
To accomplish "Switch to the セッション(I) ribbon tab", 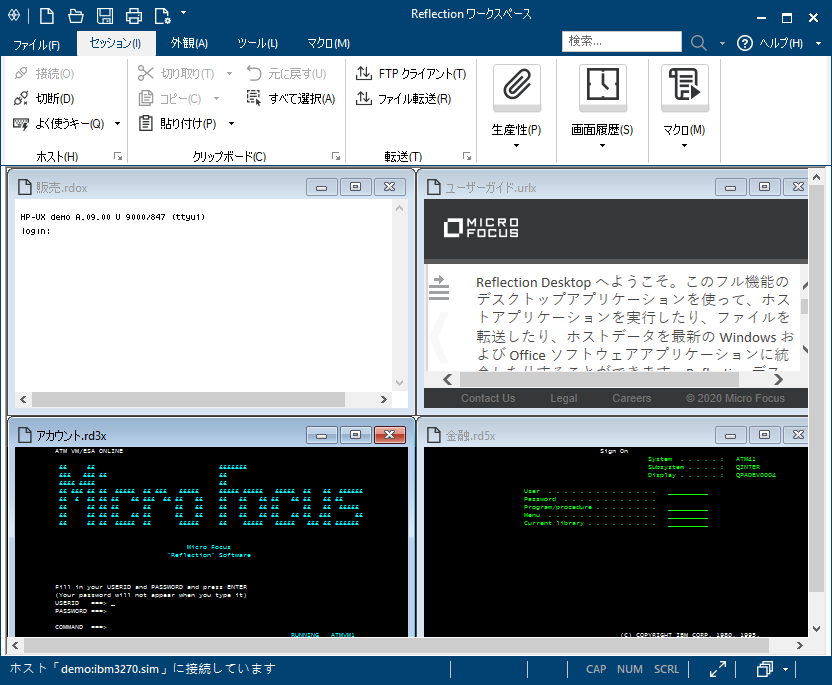I will pos(116,44).
